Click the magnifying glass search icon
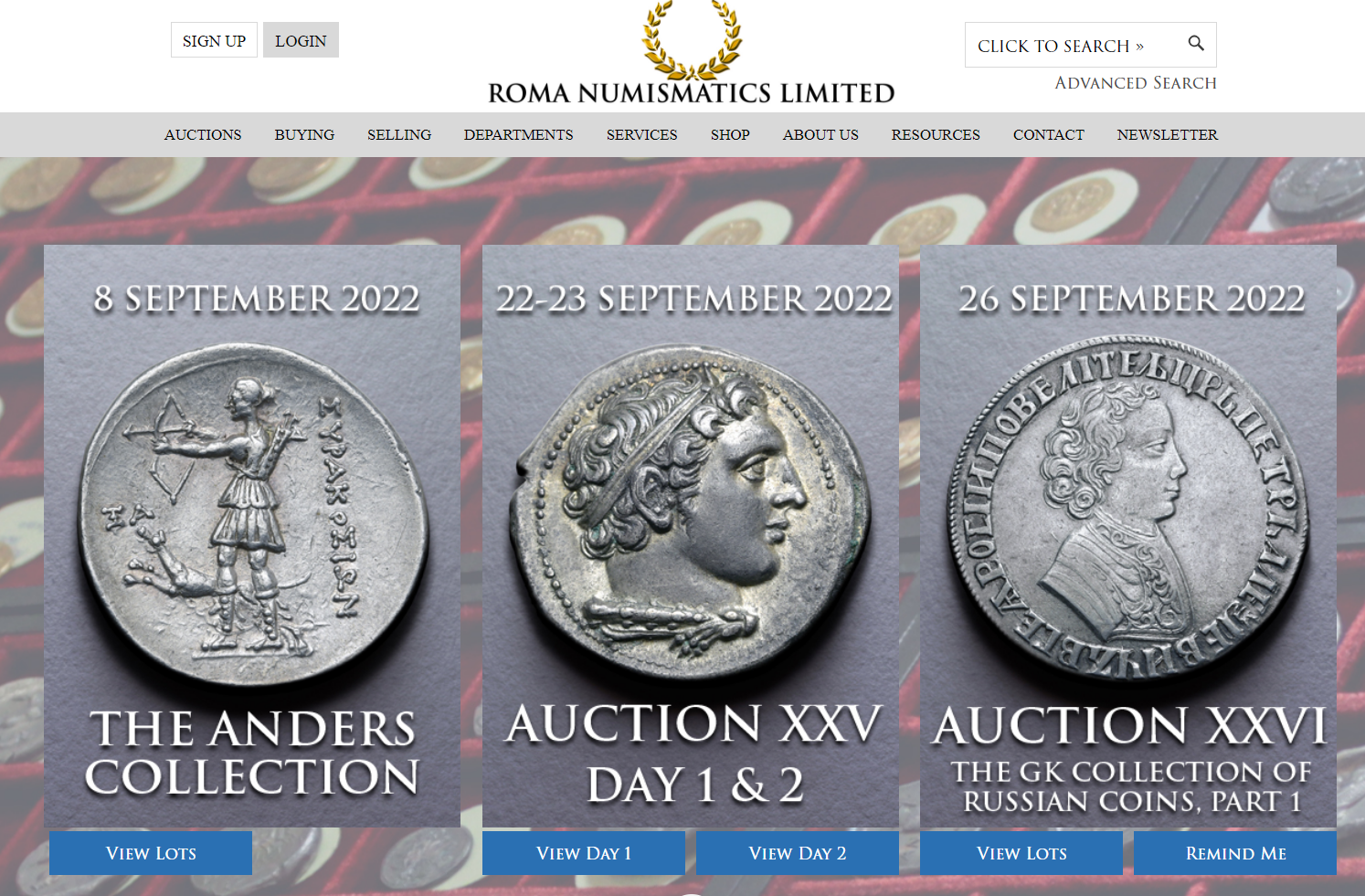 click(1195, 43)
